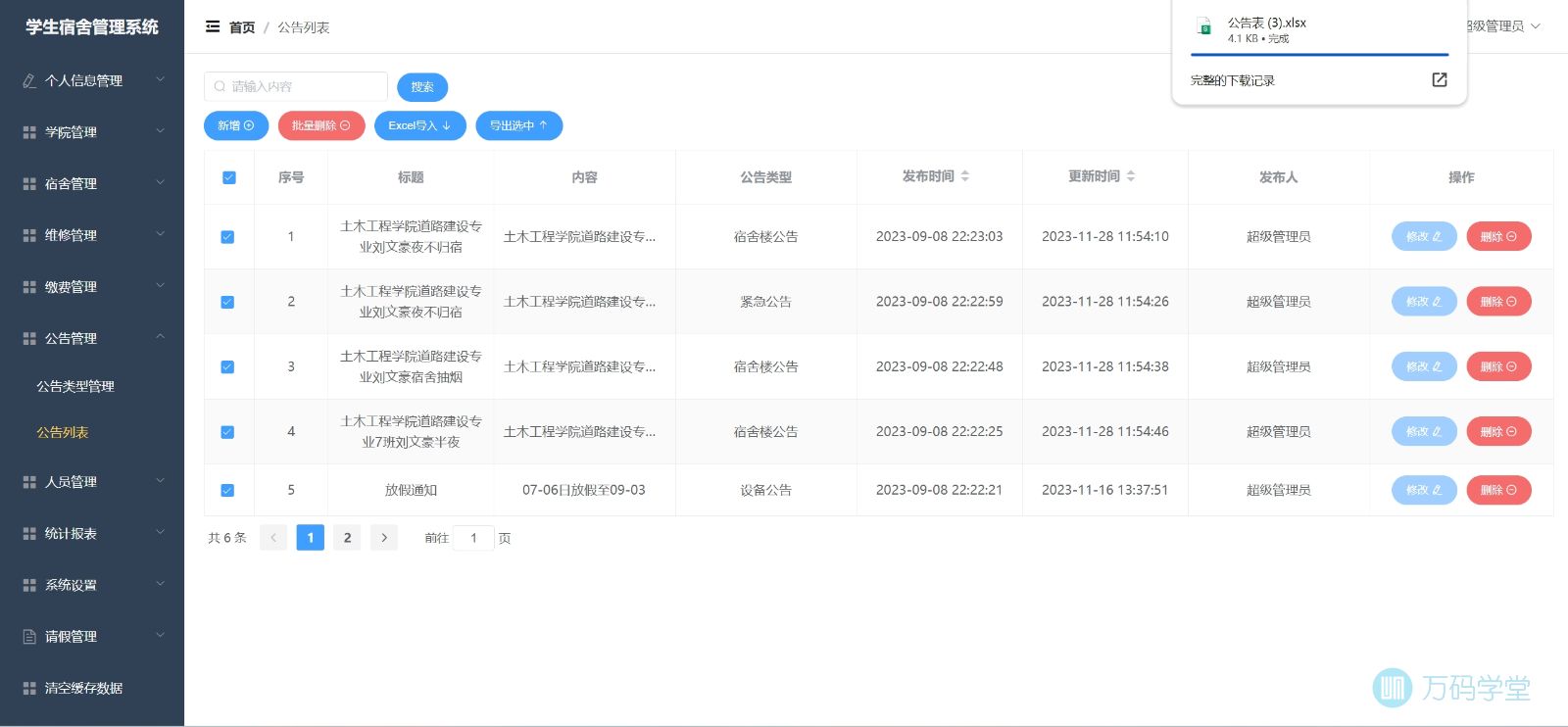Click the 紧急公告 type cell
This screenshot has height=727, width=1568.
(765, 302)
